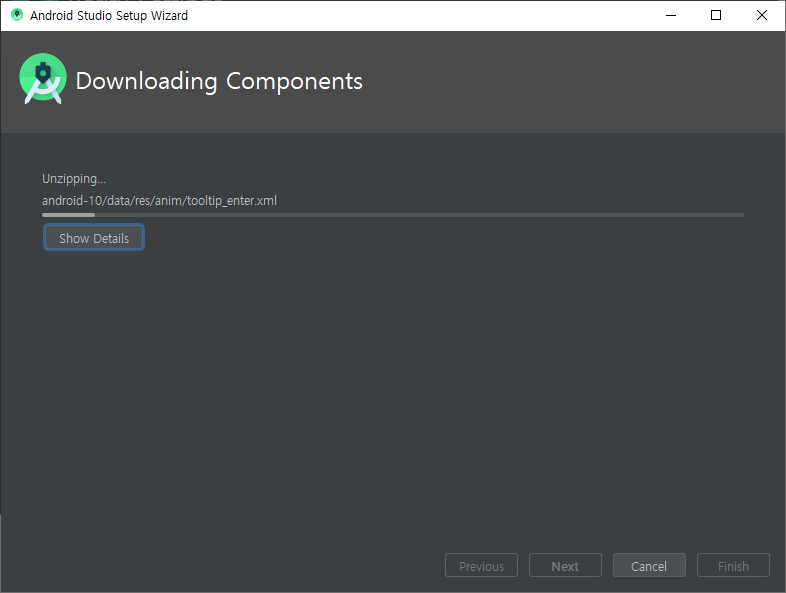Click the Unzipping... status text
The height and width of the screenshot is (593, 786).
[74, 179]
